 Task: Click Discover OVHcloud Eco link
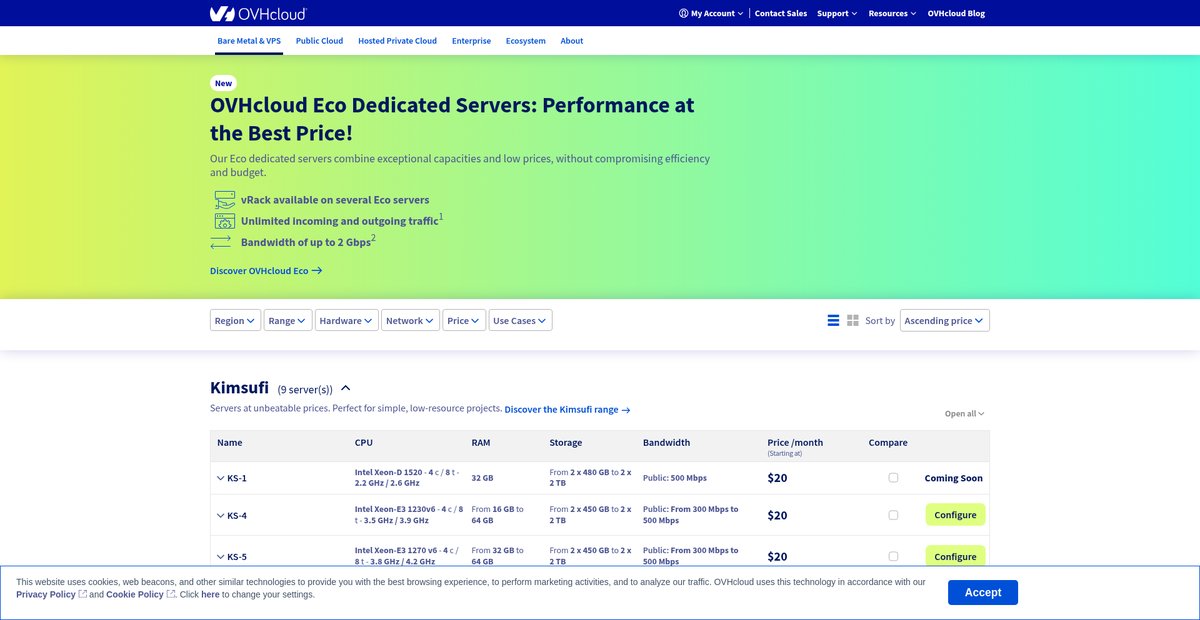click(266, 271)
